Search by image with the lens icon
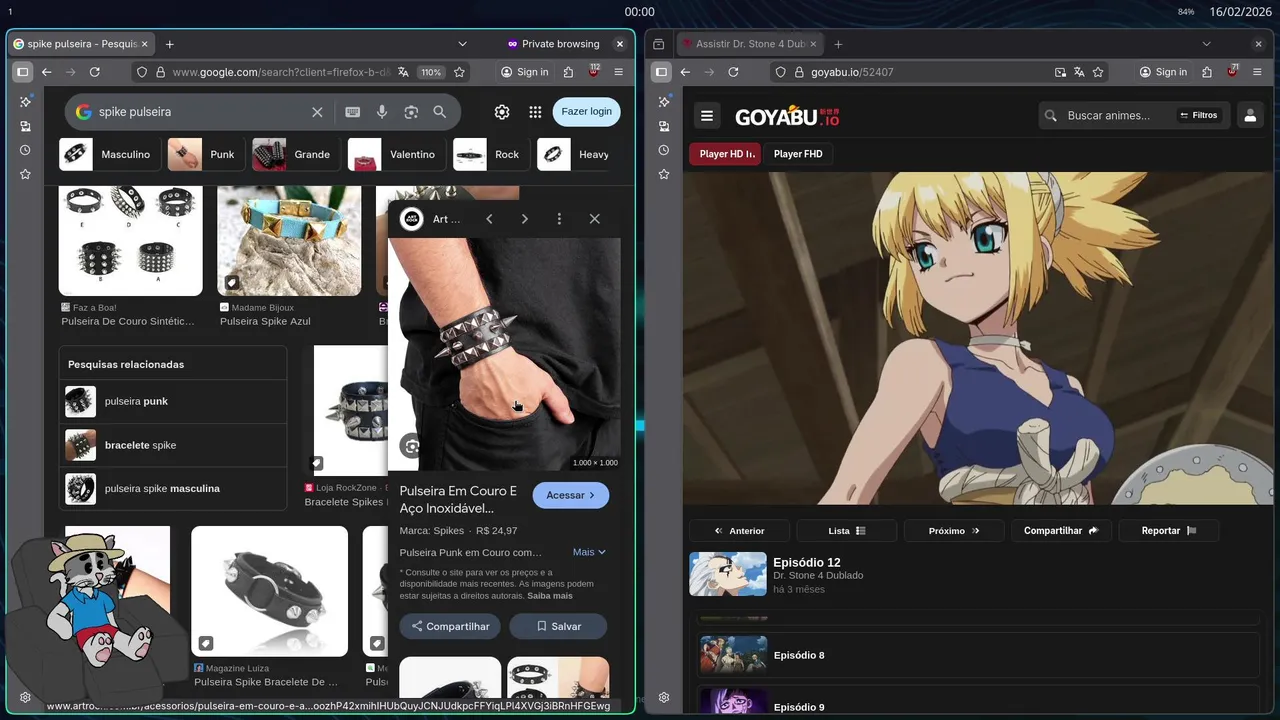The height and width of the screenshot is (720, 1280). coord(411,112)
